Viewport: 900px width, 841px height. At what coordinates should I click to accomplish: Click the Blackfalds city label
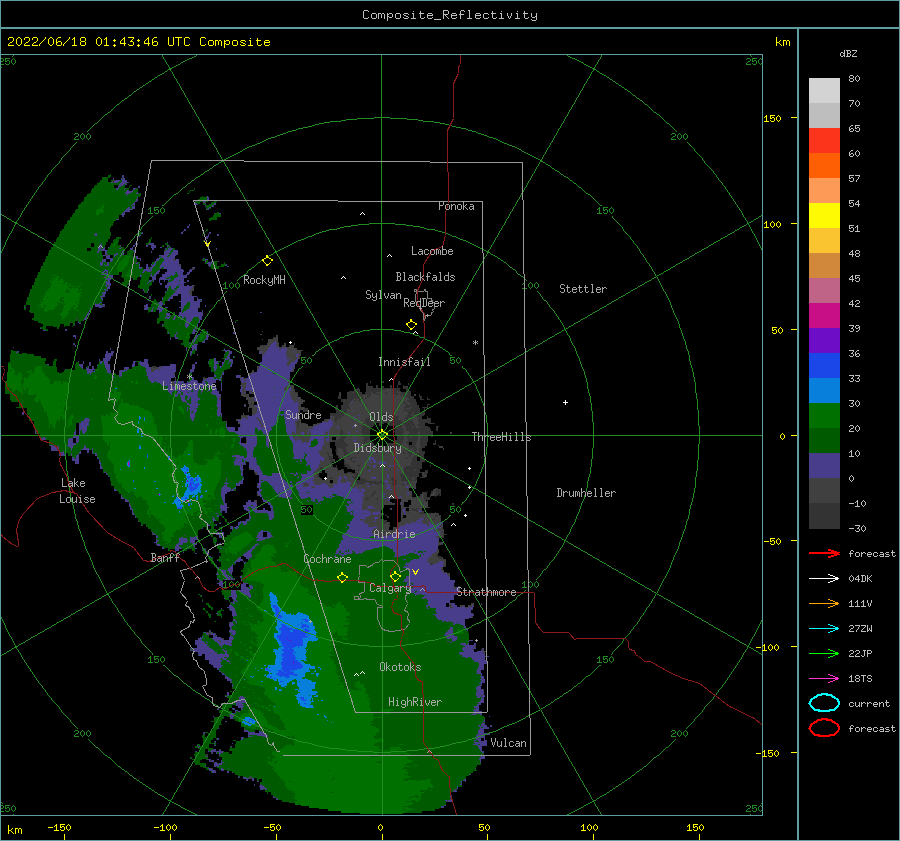(x=425, y=277)
